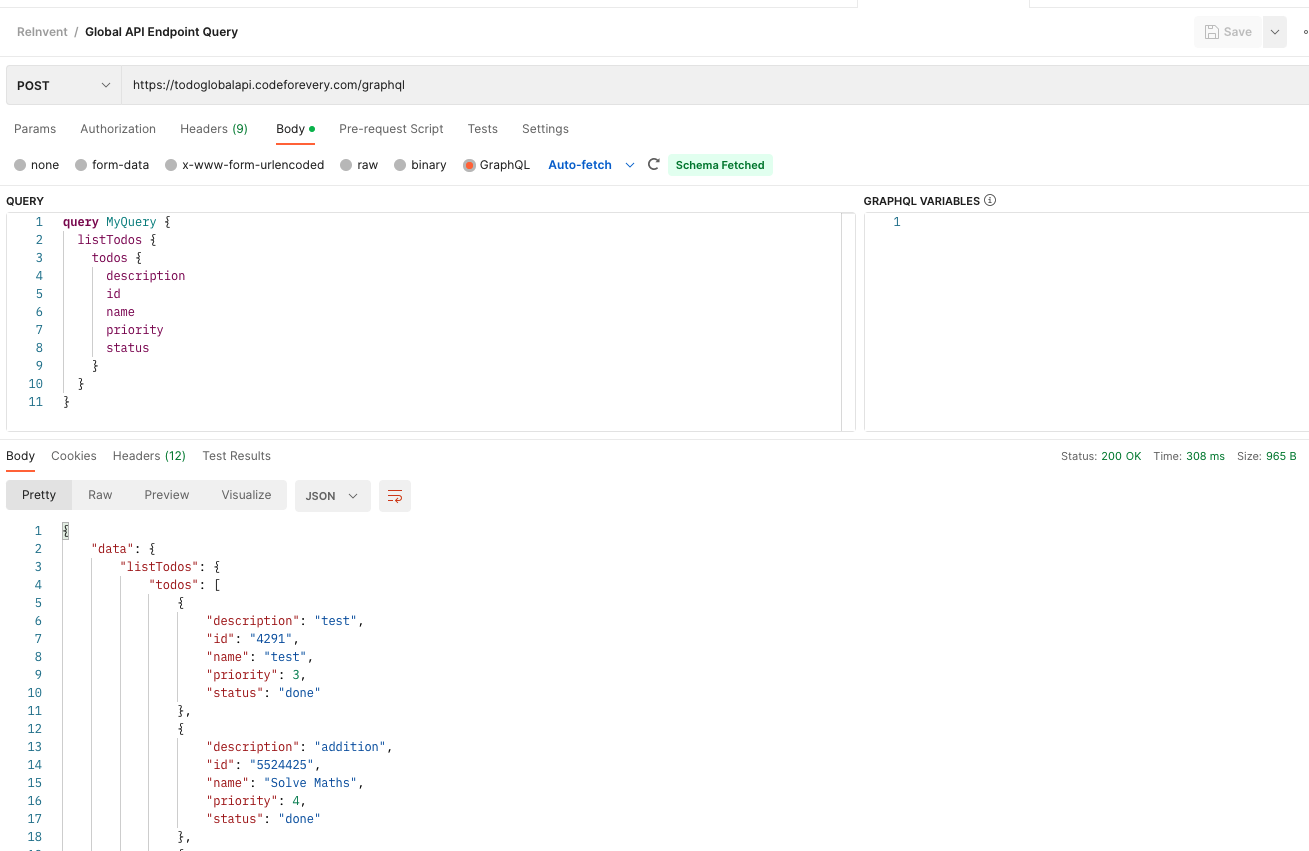Select the none body type
1309x851 pixels.
click(x=36, y=165)
